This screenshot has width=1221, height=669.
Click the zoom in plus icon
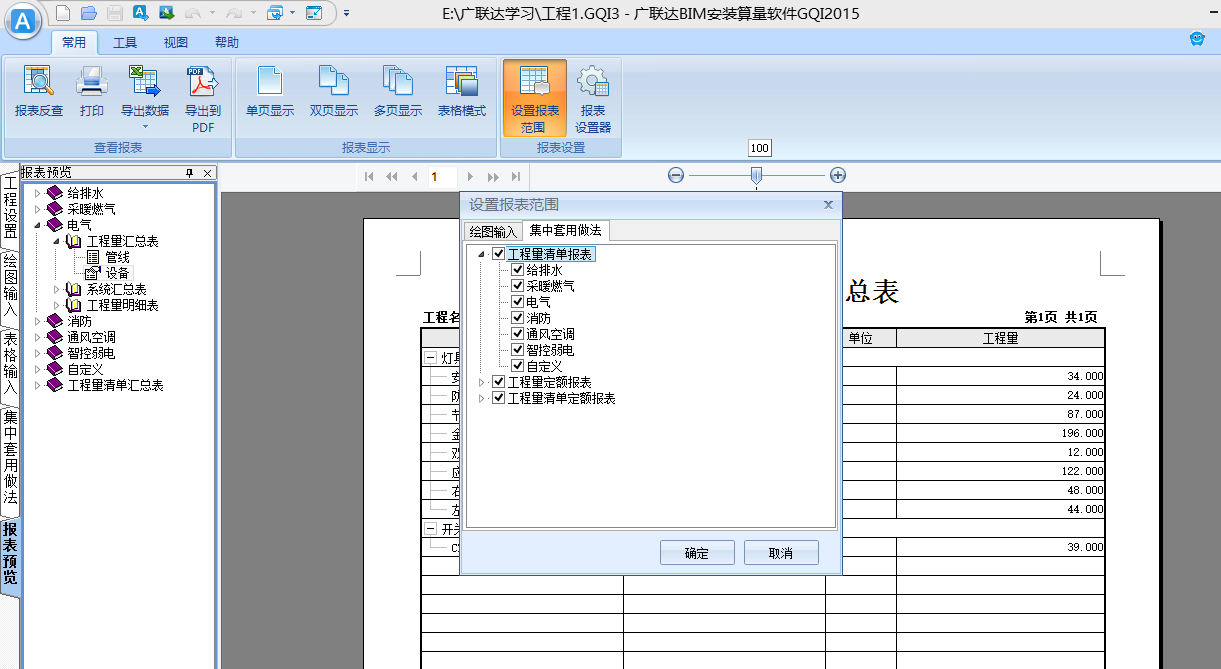[x=838, y=175]
